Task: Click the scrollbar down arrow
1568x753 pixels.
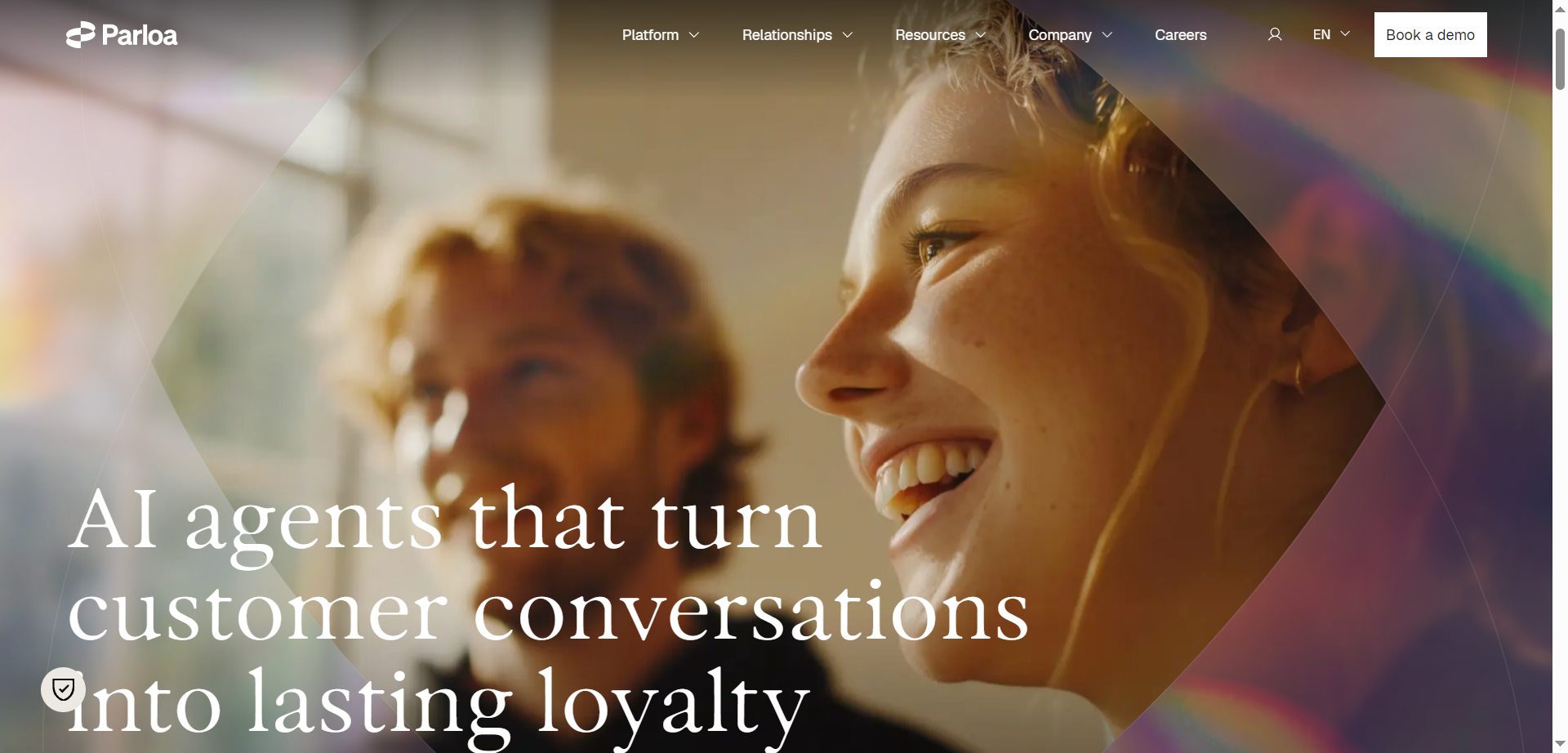Action: coord(1560,744)
